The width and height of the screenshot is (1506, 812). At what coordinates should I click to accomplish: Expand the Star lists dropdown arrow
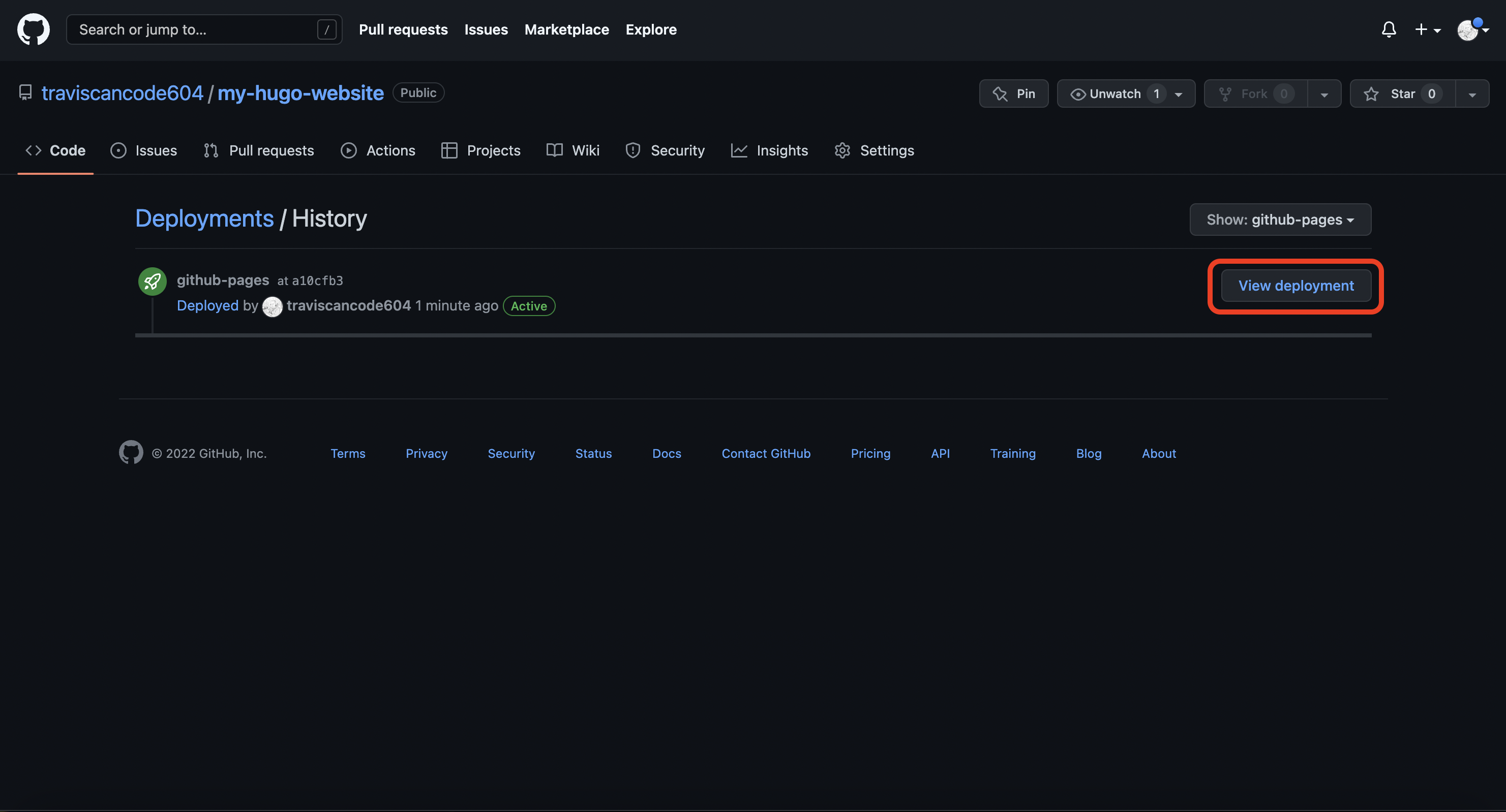(x=1471, y=93)
